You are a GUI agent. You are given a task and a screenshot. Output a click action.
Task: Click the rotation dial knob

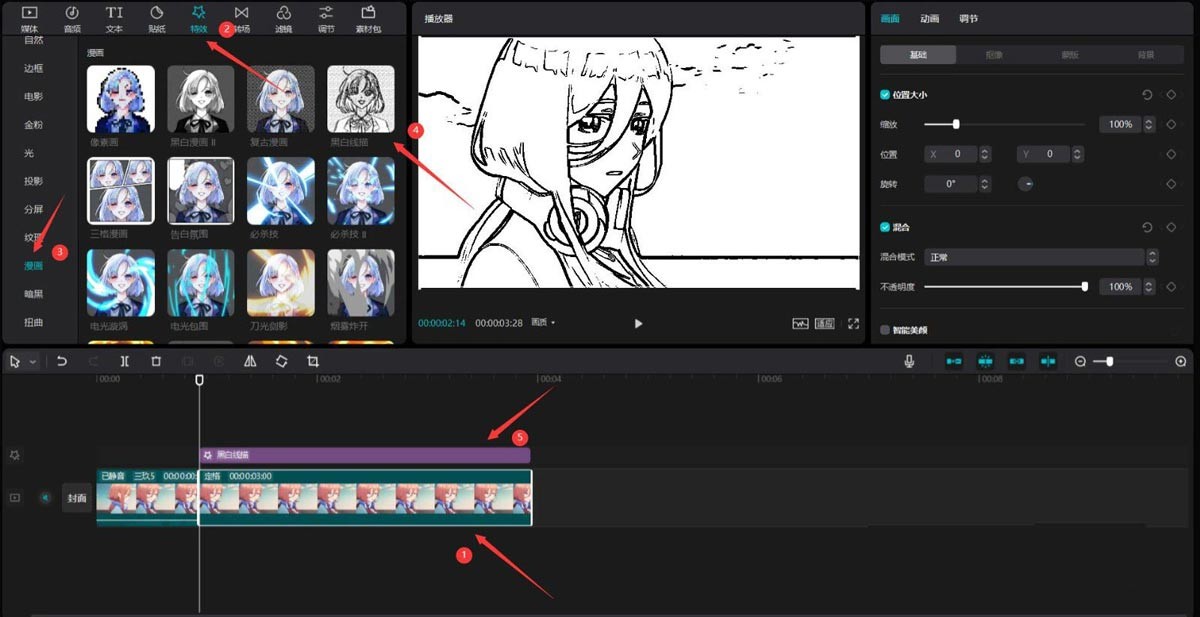click(x=1025, y=184)
